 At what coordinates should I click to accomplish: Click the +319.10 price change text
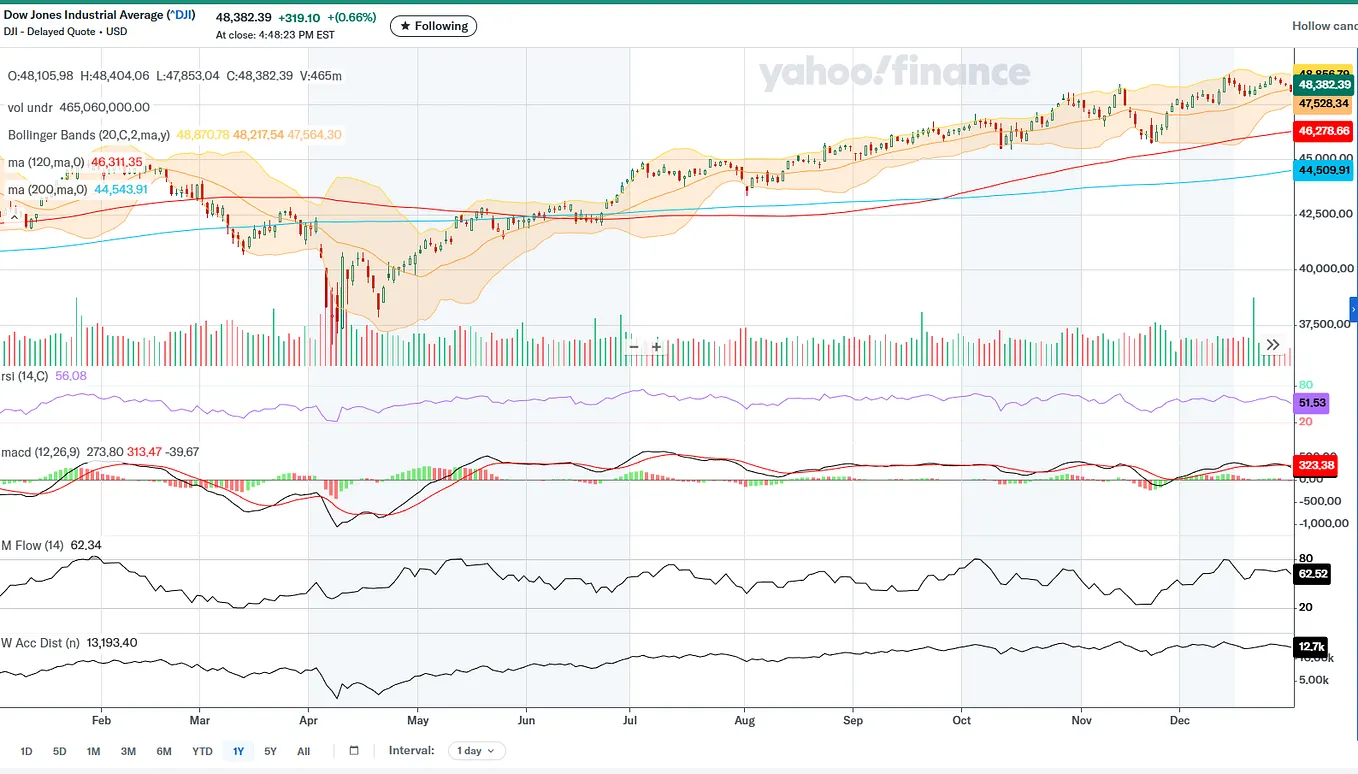click(299, 17)
